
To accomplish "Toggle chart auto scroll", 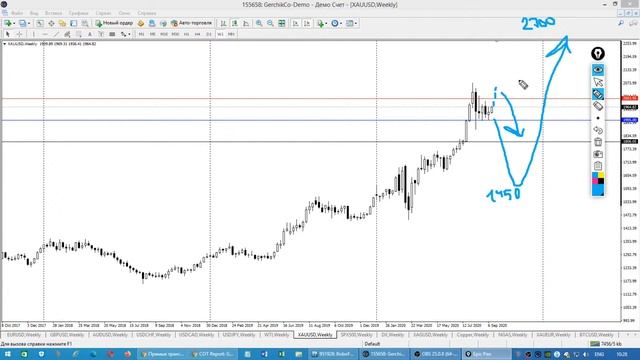I will pyautogui.click(x=296, y=23).
